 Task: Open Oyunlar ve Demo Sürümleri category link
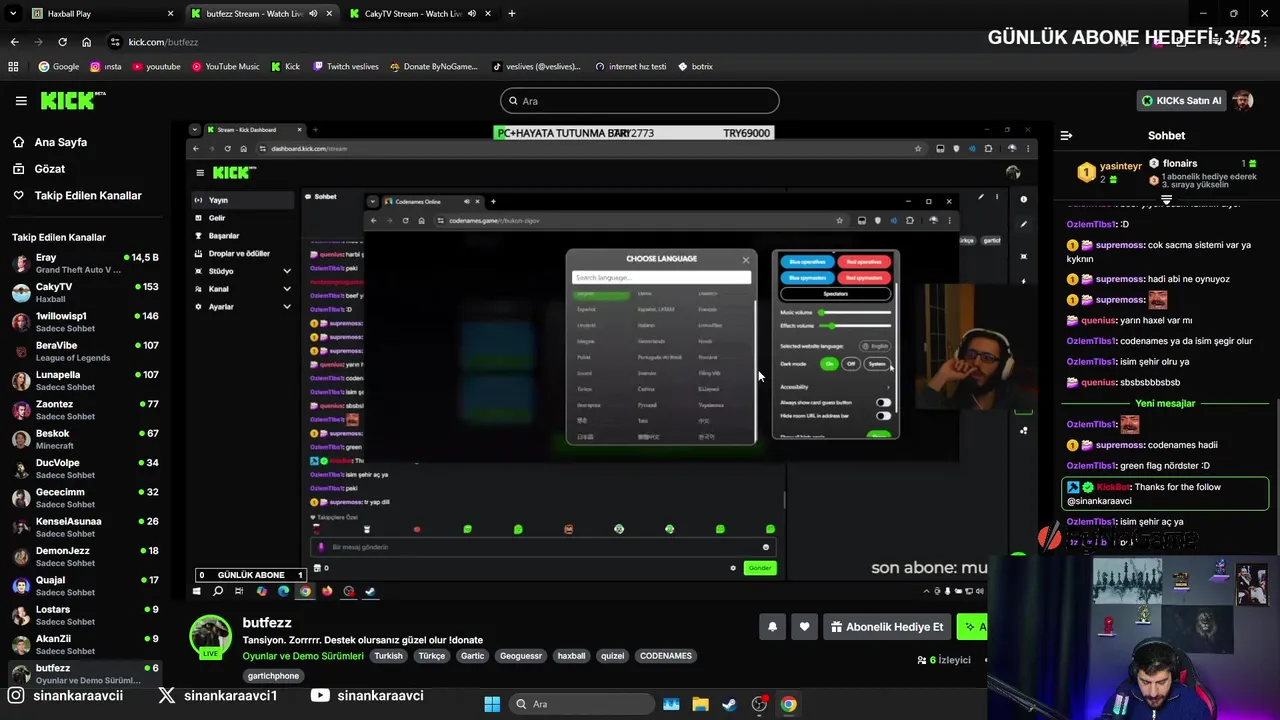point(303,656)
